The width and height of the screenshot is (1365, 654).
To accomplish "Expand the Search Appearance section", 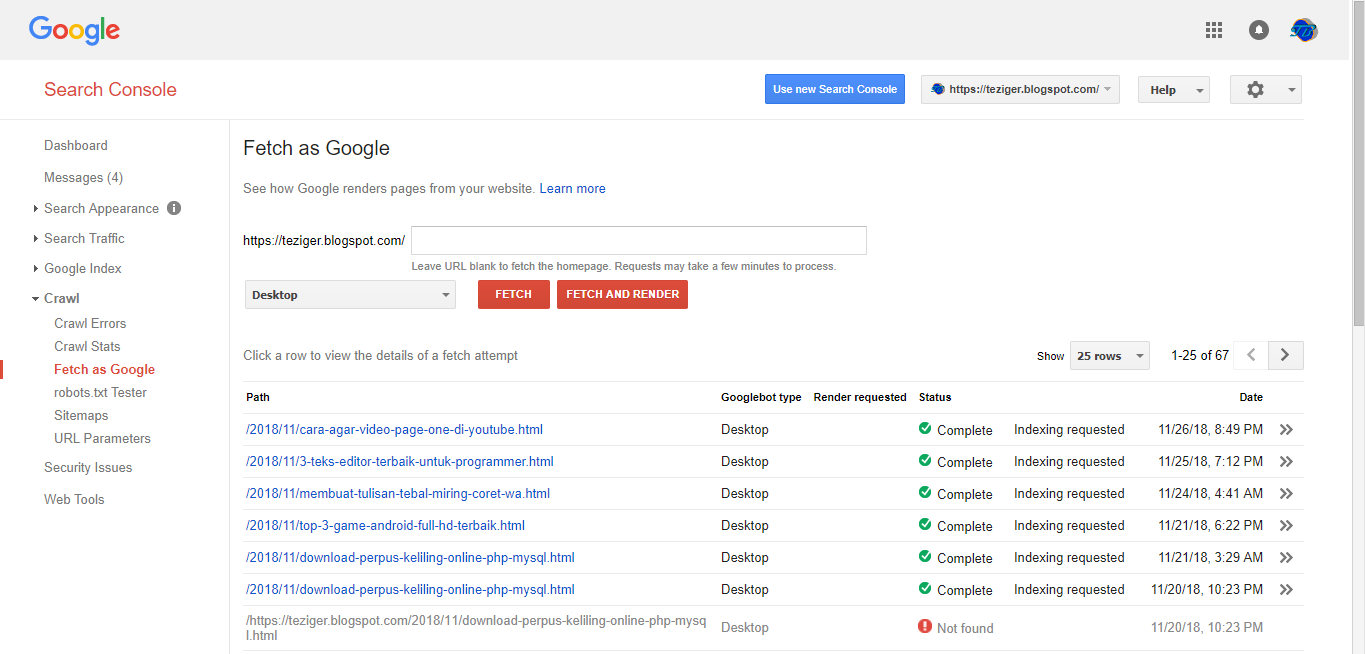I will [36, 209].
